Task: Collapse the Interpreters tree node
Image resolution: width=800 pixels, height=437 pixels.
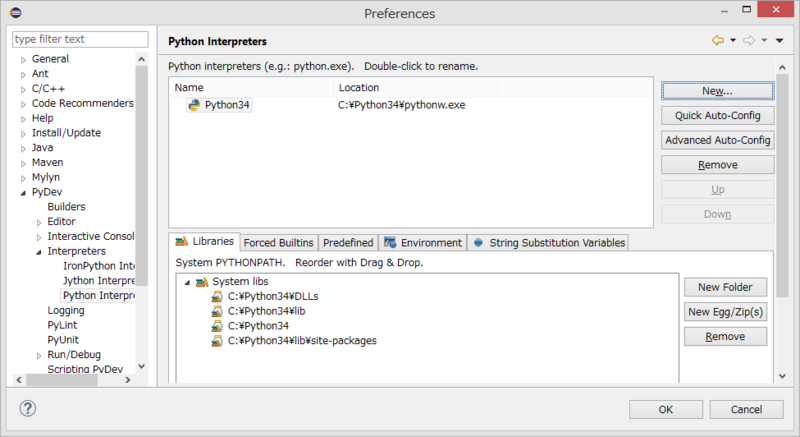Action: 39,252
